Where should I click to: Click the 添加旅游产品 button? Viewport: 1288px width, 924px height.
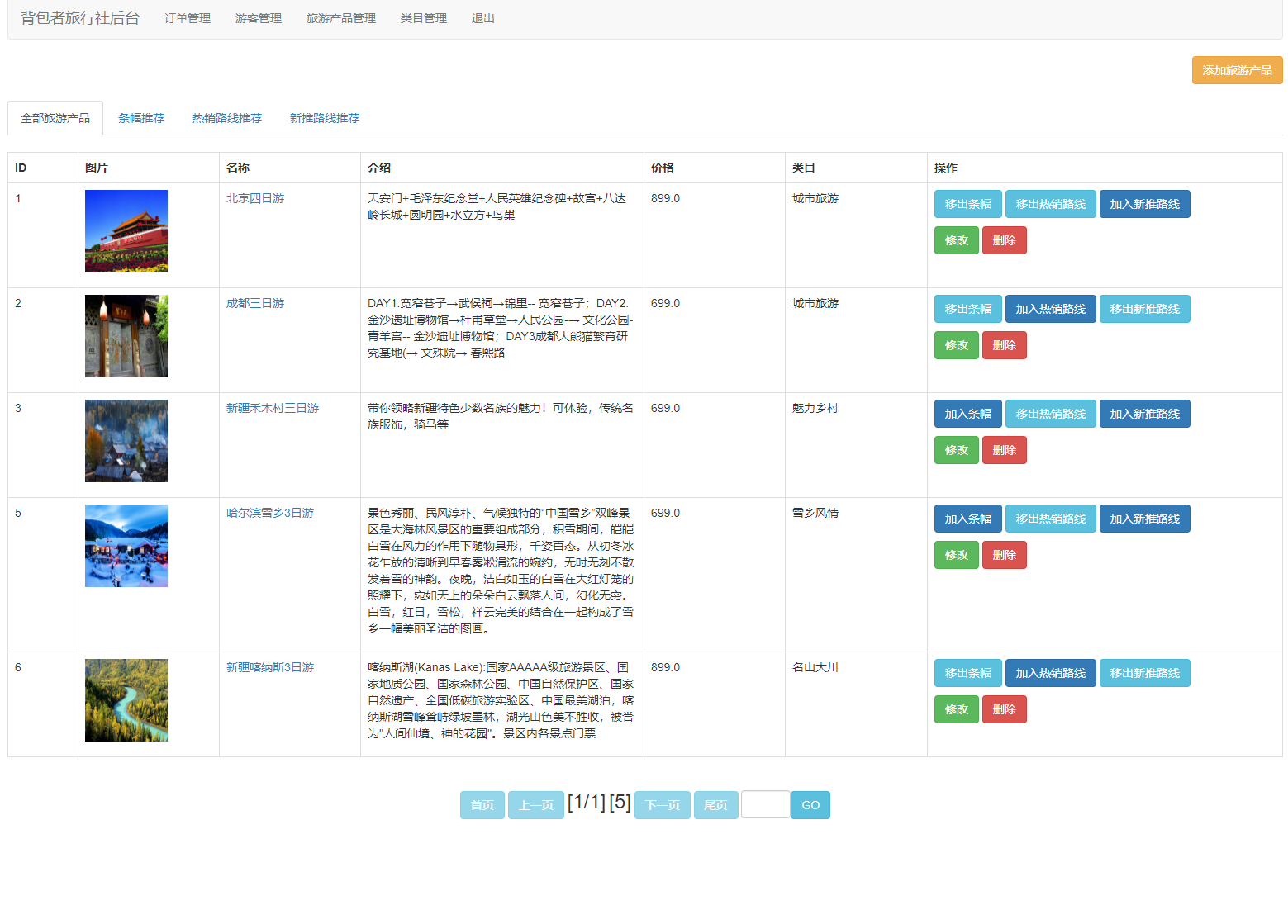[1236, 70]
